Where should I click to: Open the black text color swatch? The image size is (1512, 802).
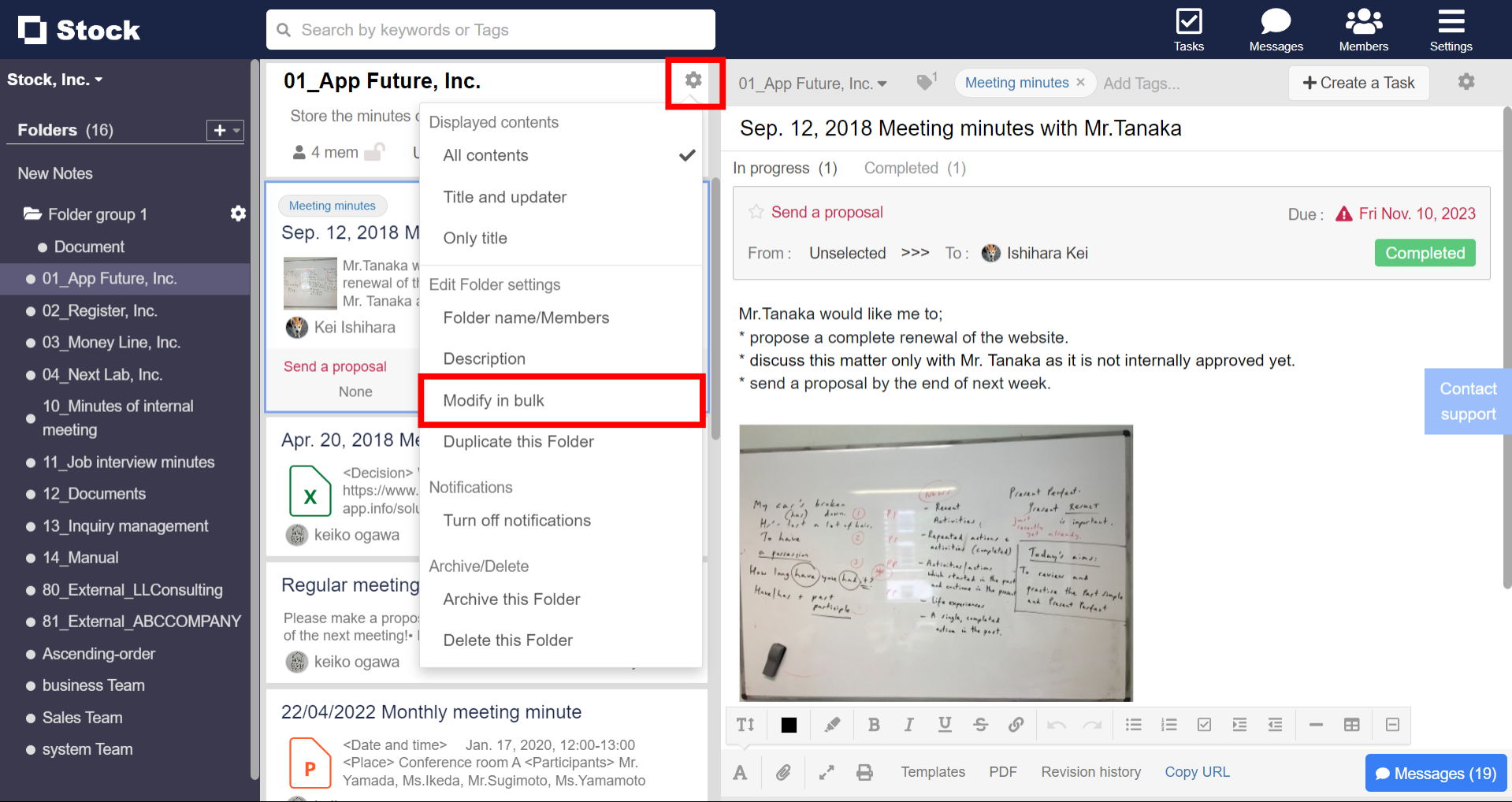(x=789, y=725)
